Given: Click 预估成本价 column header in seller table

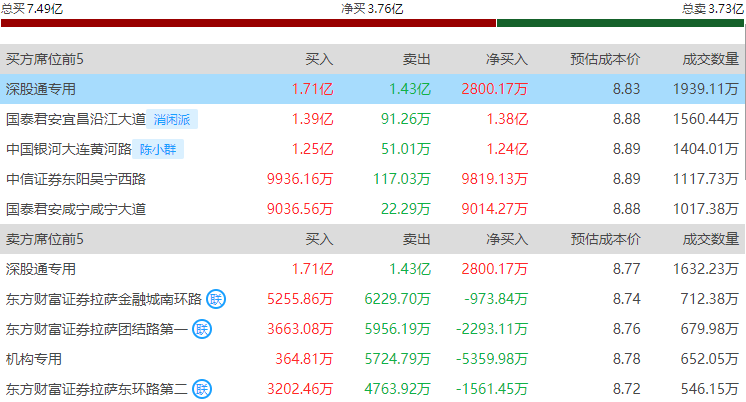Looking at the screenshot, I should (605, 239).
